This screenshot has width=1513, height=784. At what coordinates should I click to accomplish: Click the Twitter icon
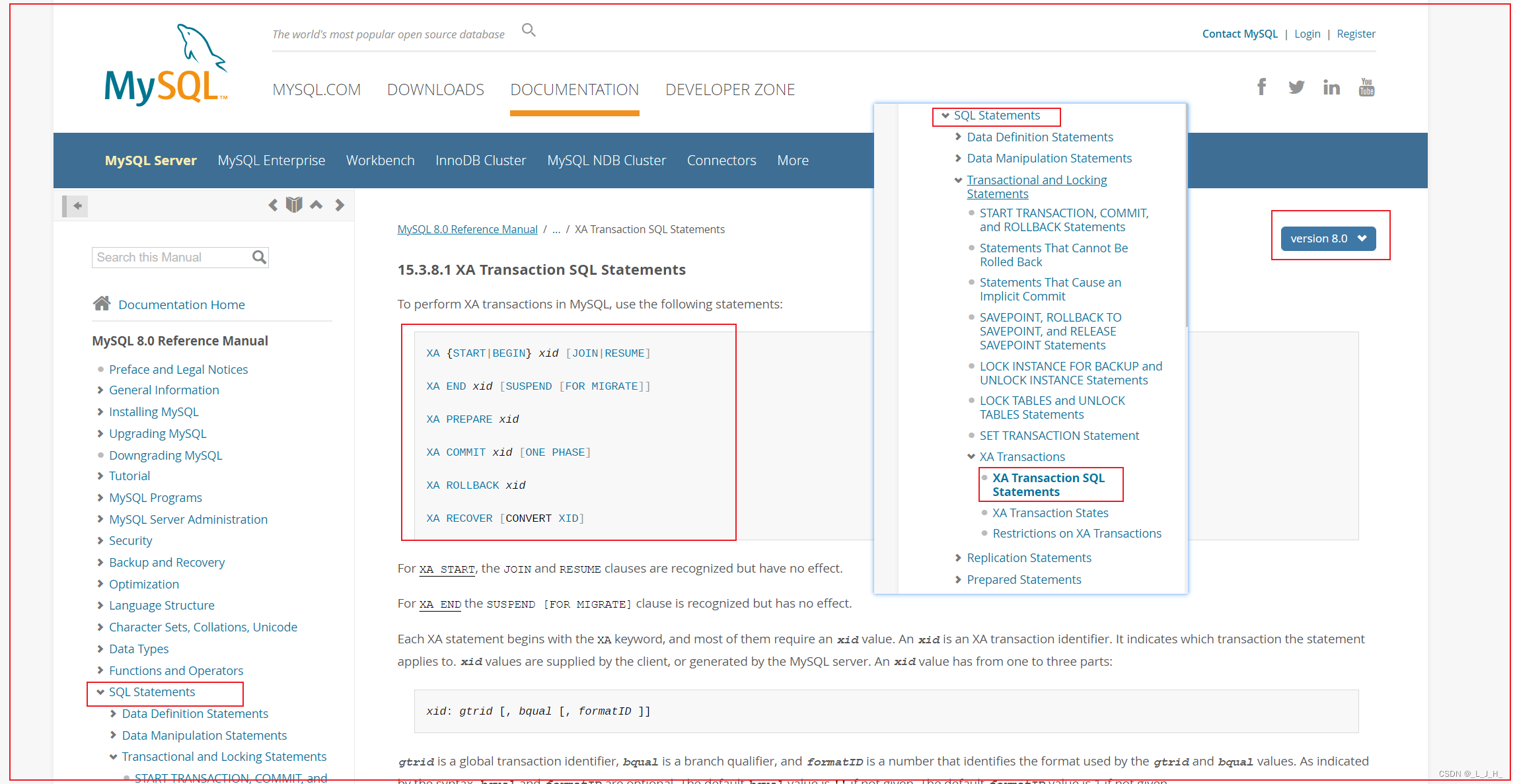(1296, 87)
